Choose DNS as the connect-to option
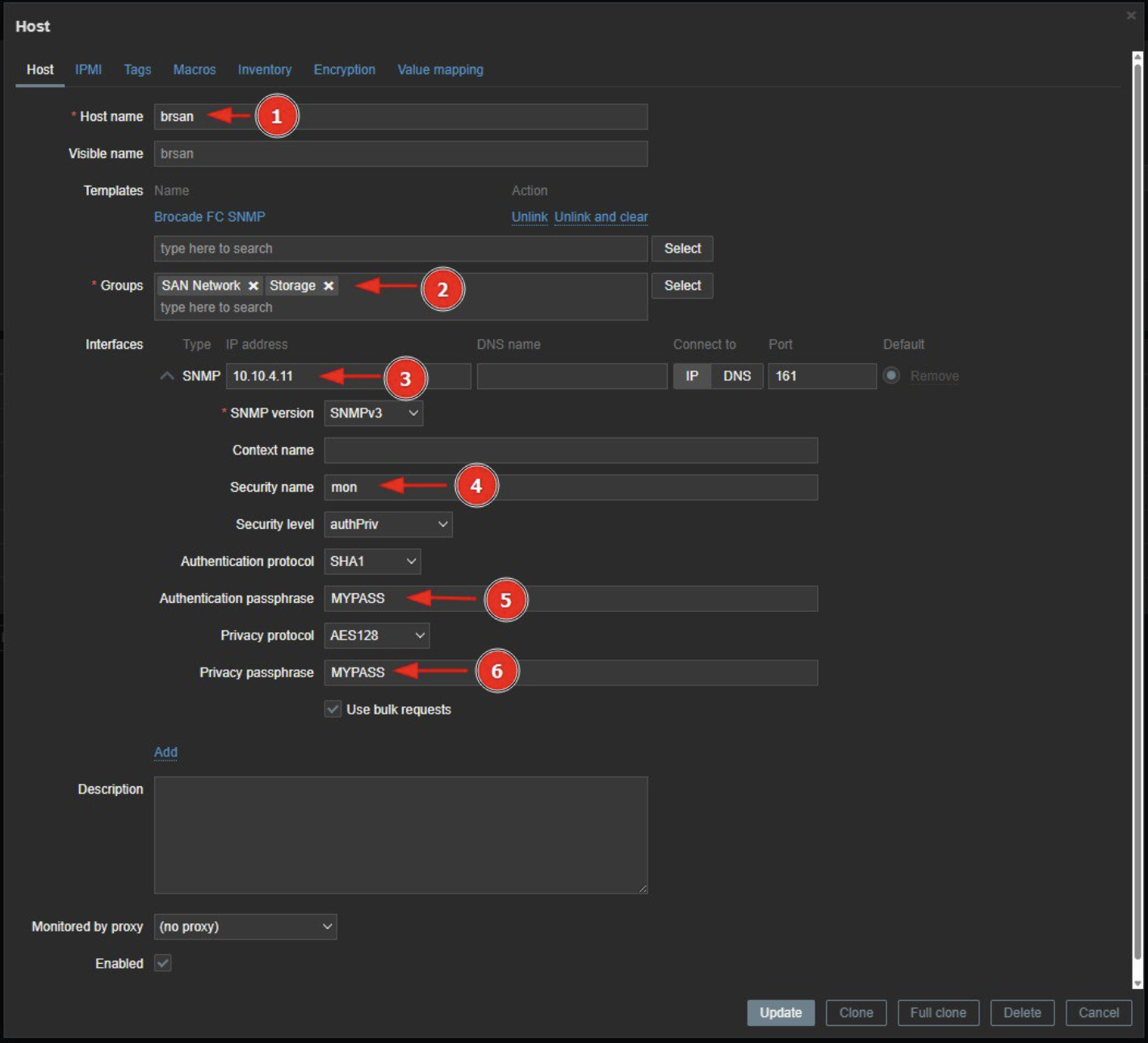 737,376
